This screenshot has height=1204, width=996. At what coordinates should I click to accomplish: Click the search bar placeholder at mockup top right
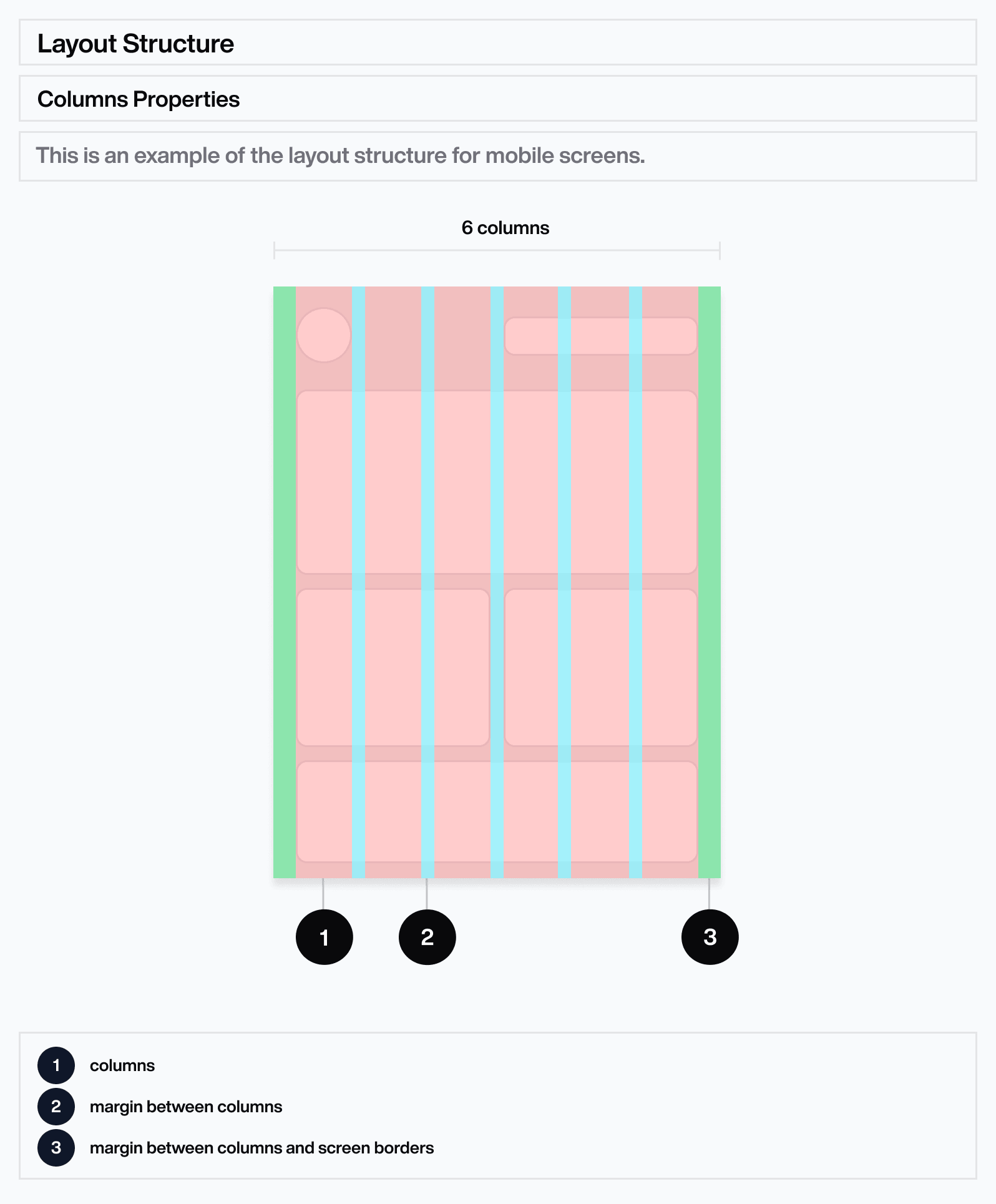coord(600,336)
